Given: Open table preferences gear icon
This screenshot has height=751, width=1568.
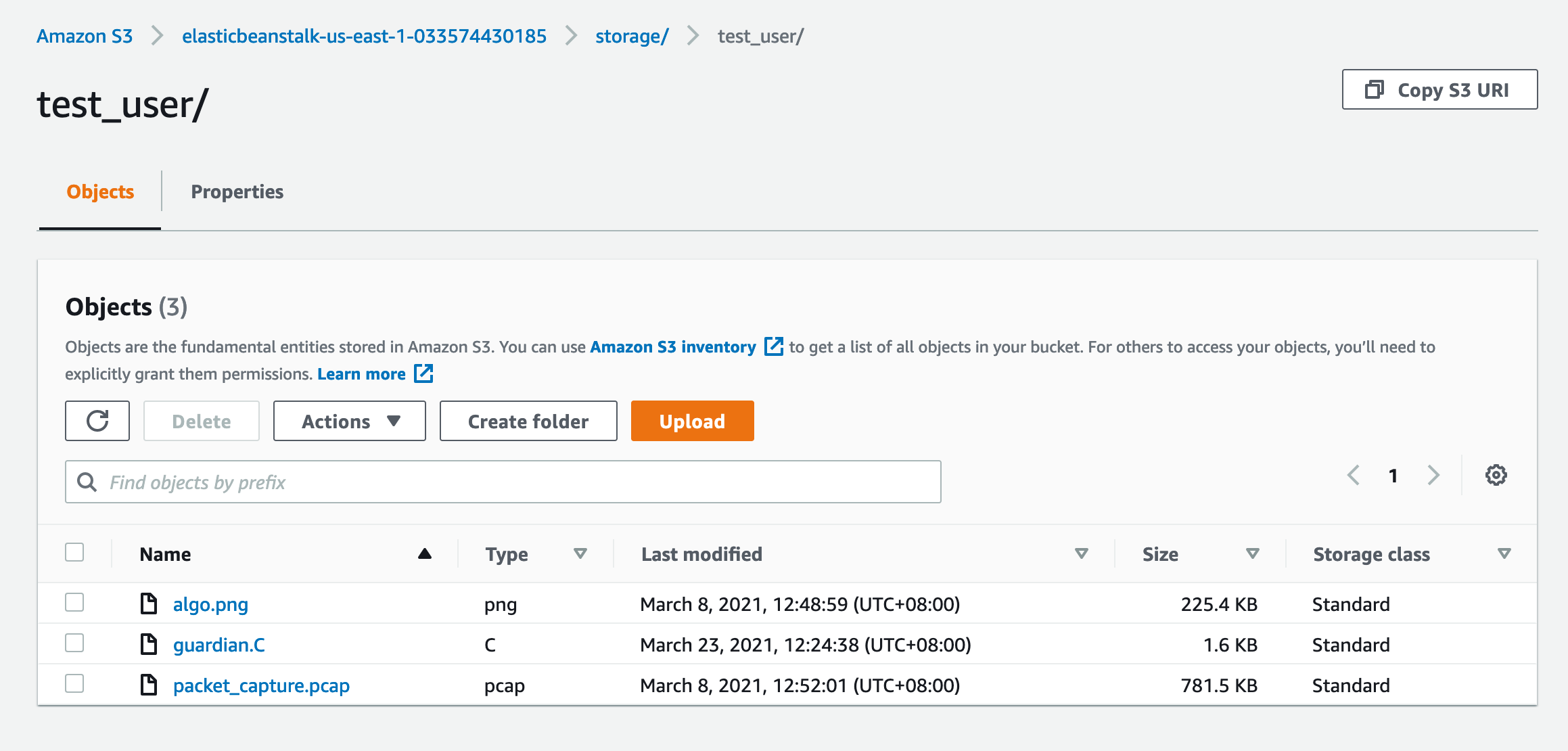Looking at the screenshot, I should pyautogui.click(x=1496, y=475).
